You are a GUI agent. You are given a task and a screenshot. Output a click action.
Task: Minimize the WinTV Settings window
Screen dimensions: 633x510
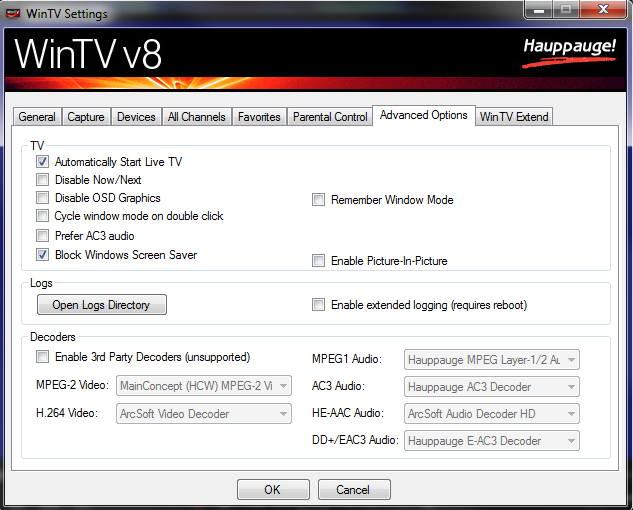[x=539, y=9]
